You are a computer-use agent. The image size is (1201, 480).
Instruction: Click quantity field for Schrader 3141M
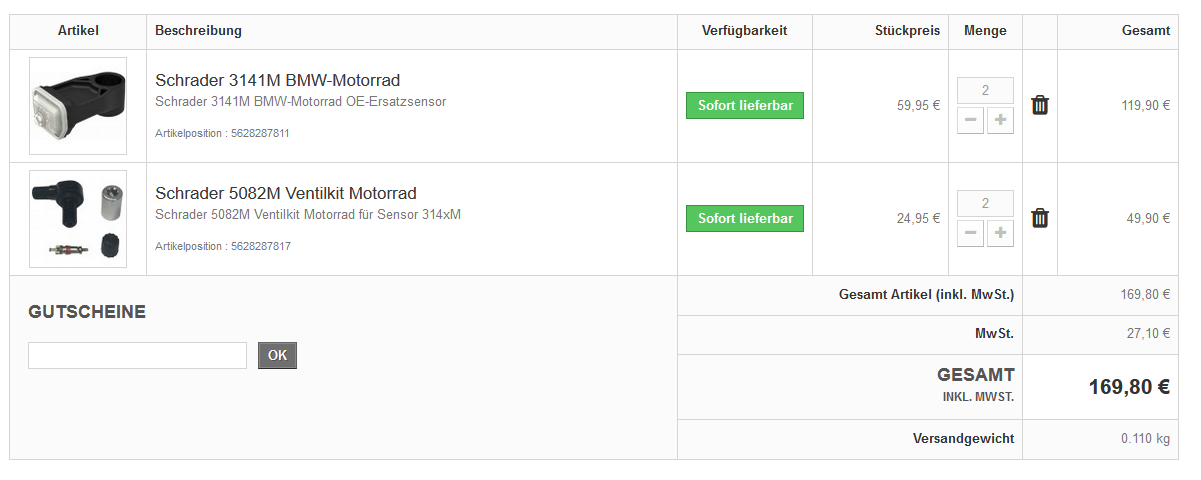pyautogui.click(x=986, y=91)
